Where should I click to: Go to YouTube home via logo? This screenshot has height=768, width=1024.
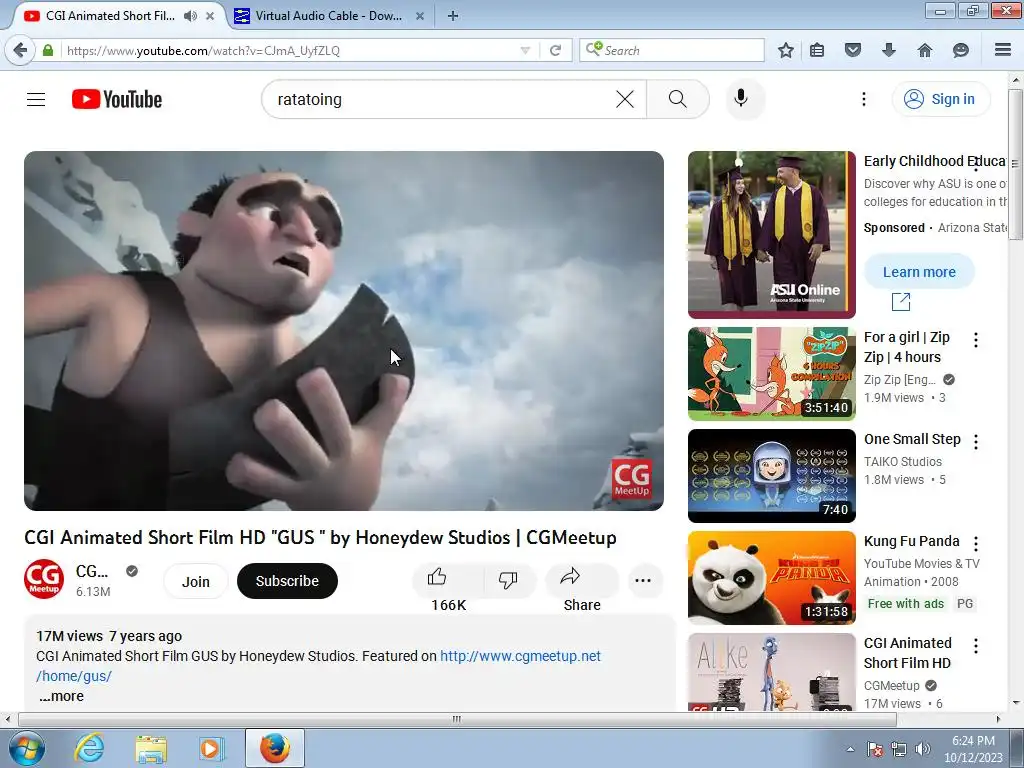pyautogui.click(x=117, y=99)
